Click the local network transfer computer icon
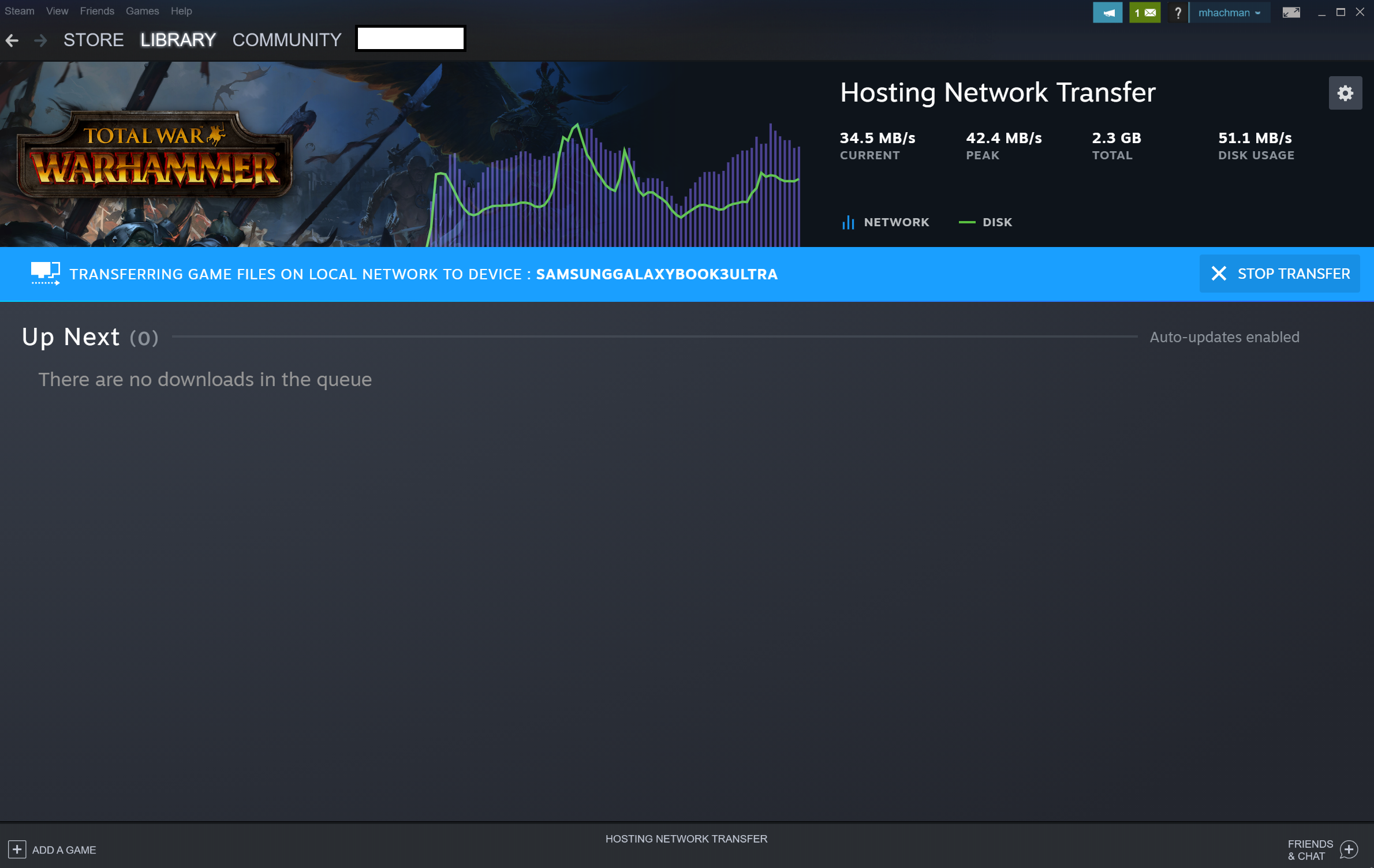 (45, 274)
